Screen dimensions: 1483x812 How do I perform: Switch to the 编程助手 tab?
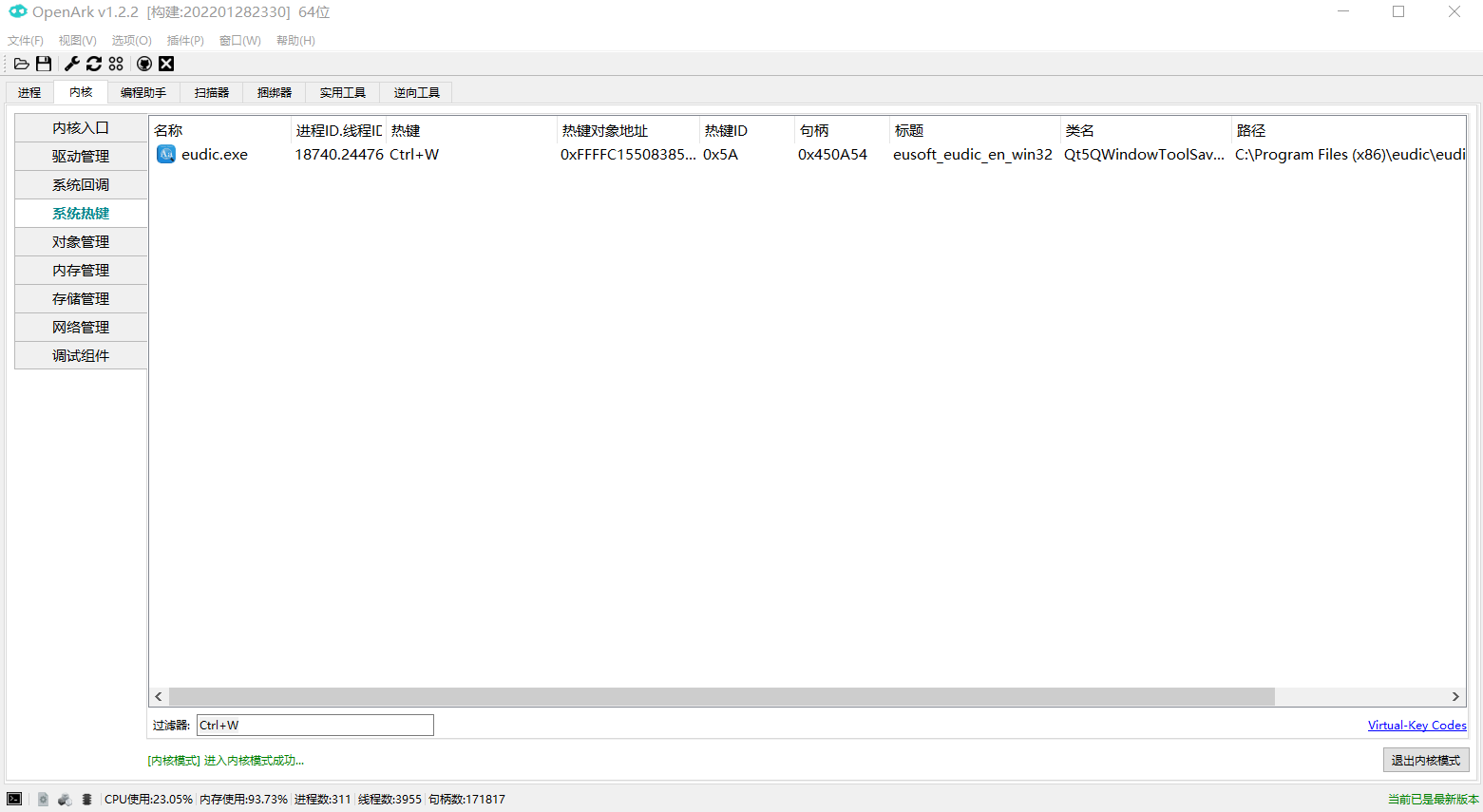tap(143, 92)
